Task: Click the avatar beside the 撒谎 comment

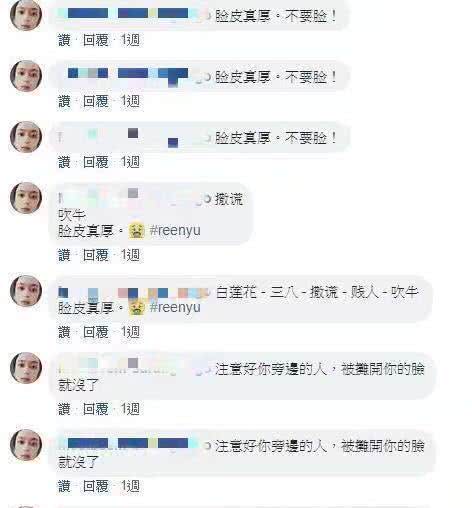Action: coord(26,198)
